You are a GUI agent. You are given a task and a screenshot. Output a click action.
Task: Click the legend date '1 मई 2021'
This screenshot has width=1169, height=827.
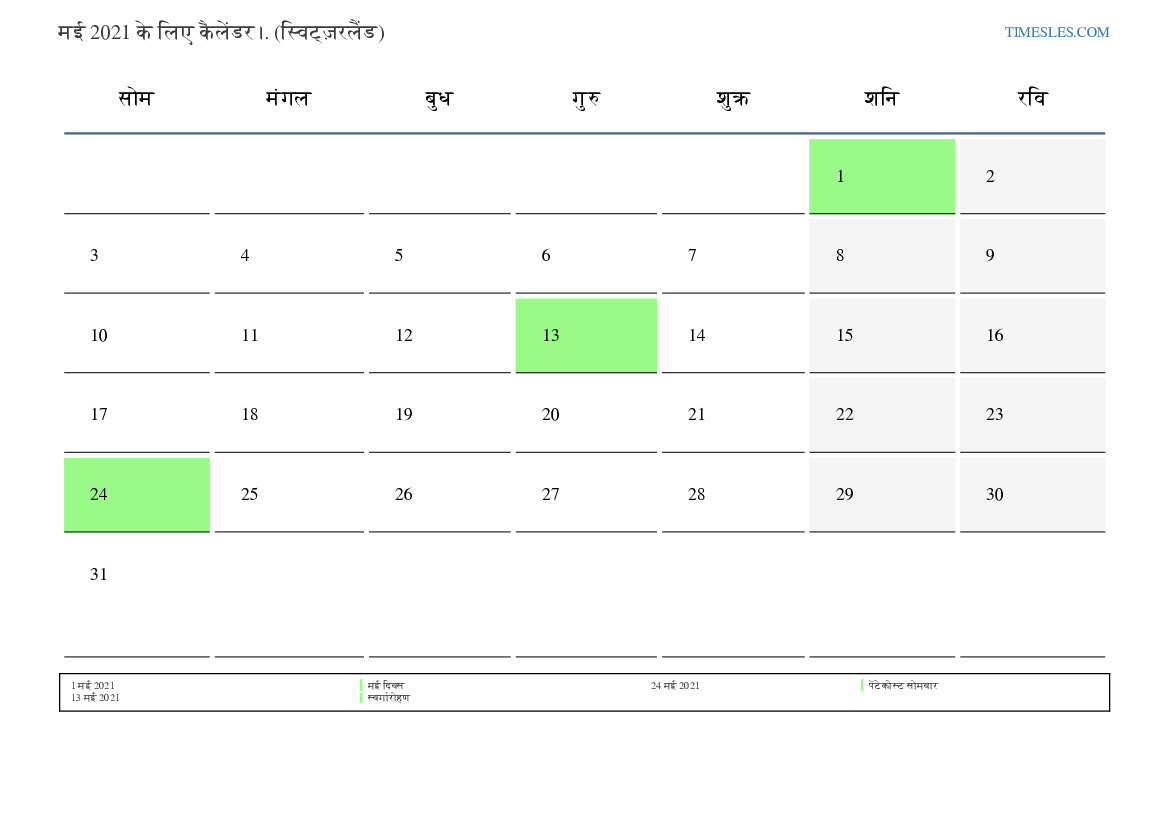tap(93, 685)
